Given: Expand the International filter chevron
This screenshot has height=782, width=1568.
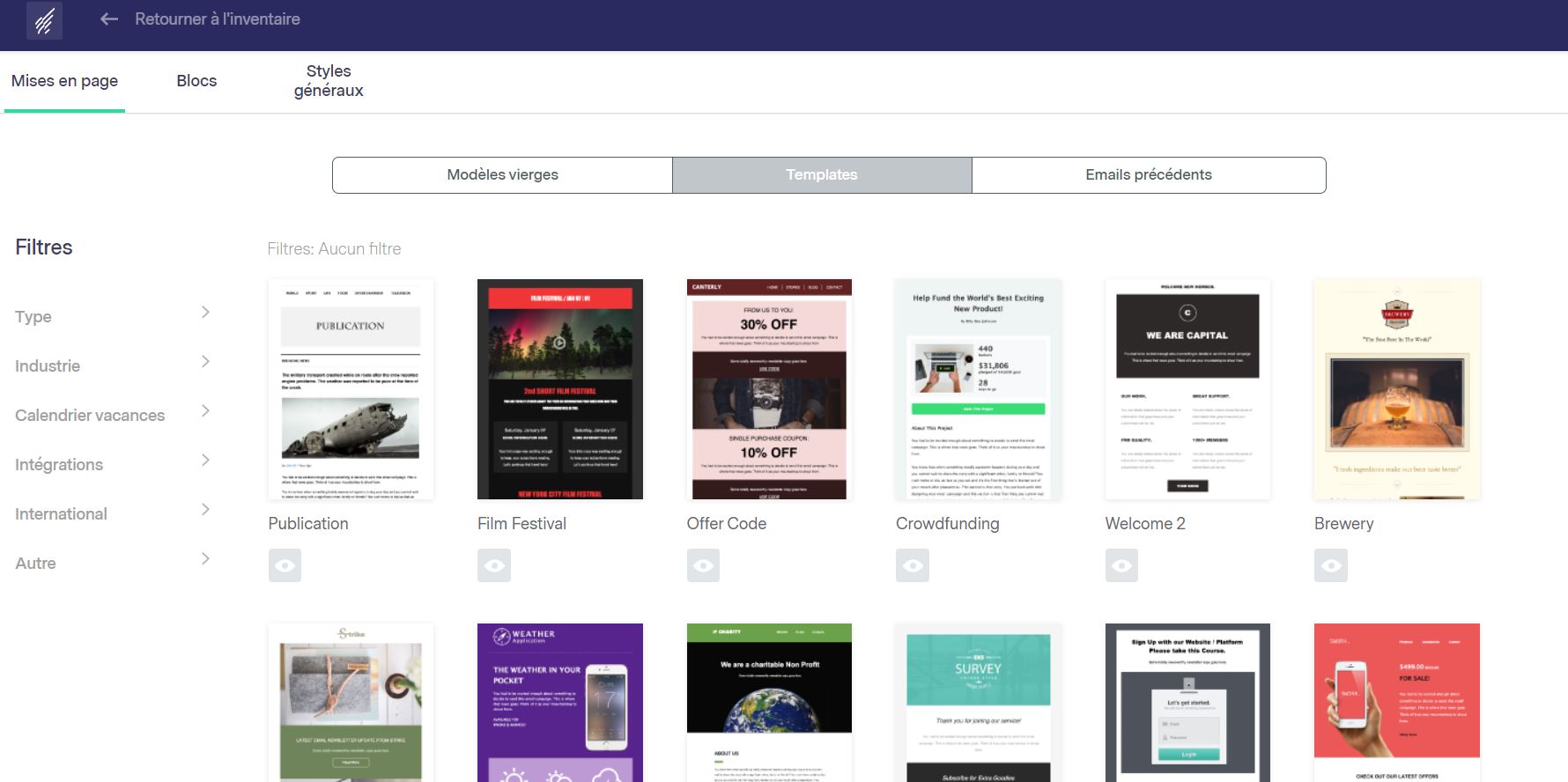Looking at the screenshot, I should pos(205,510).
